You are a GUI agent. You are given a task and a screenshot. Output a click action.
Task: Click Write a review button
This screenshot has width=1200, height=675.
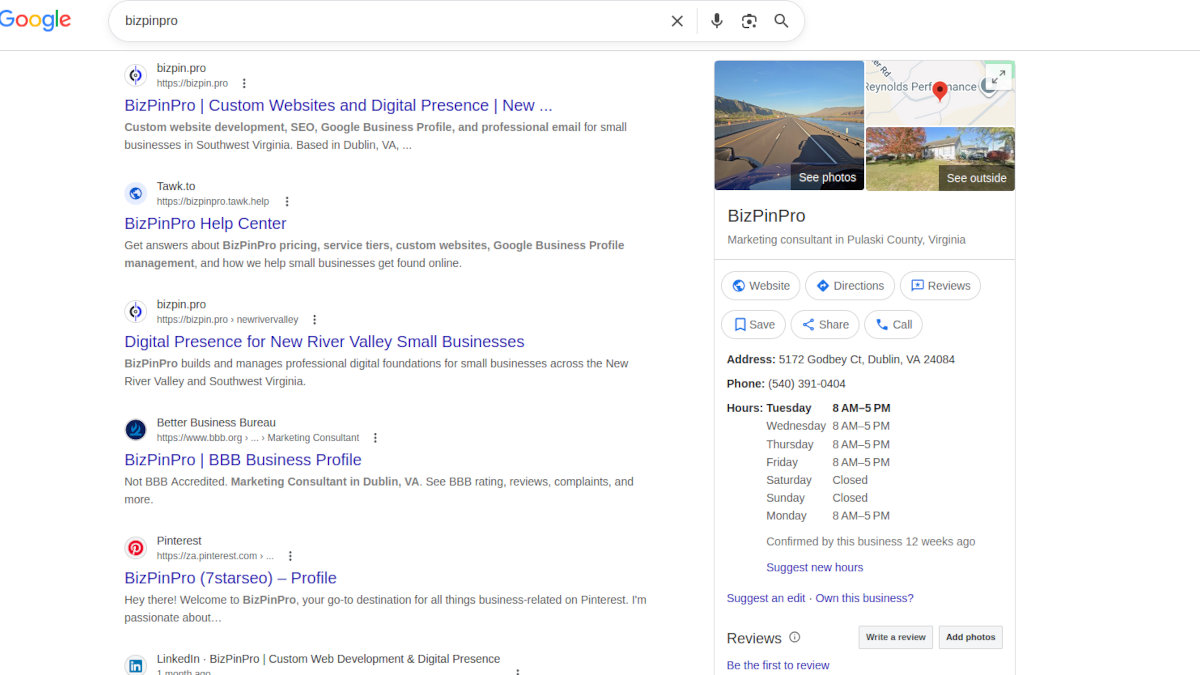(x=895, y=637)
